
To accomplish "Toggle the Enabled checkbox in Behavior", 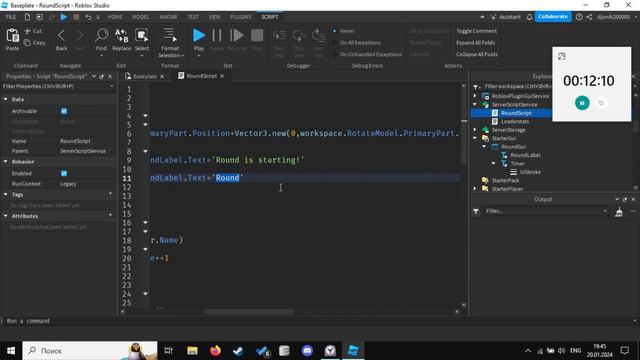I will 64,173.
